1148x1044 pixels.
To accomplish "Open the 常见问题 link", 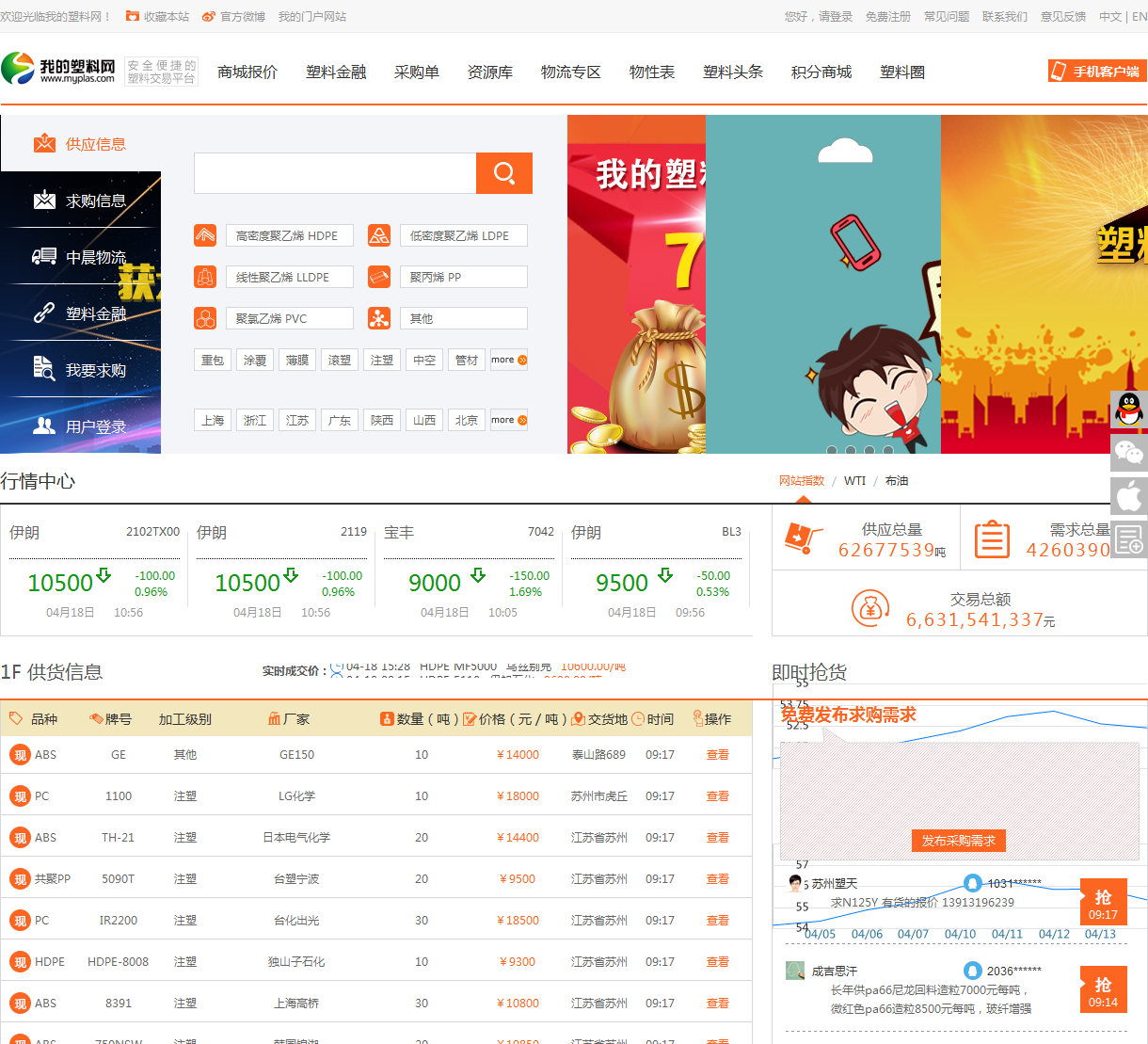I will [947, 17].
